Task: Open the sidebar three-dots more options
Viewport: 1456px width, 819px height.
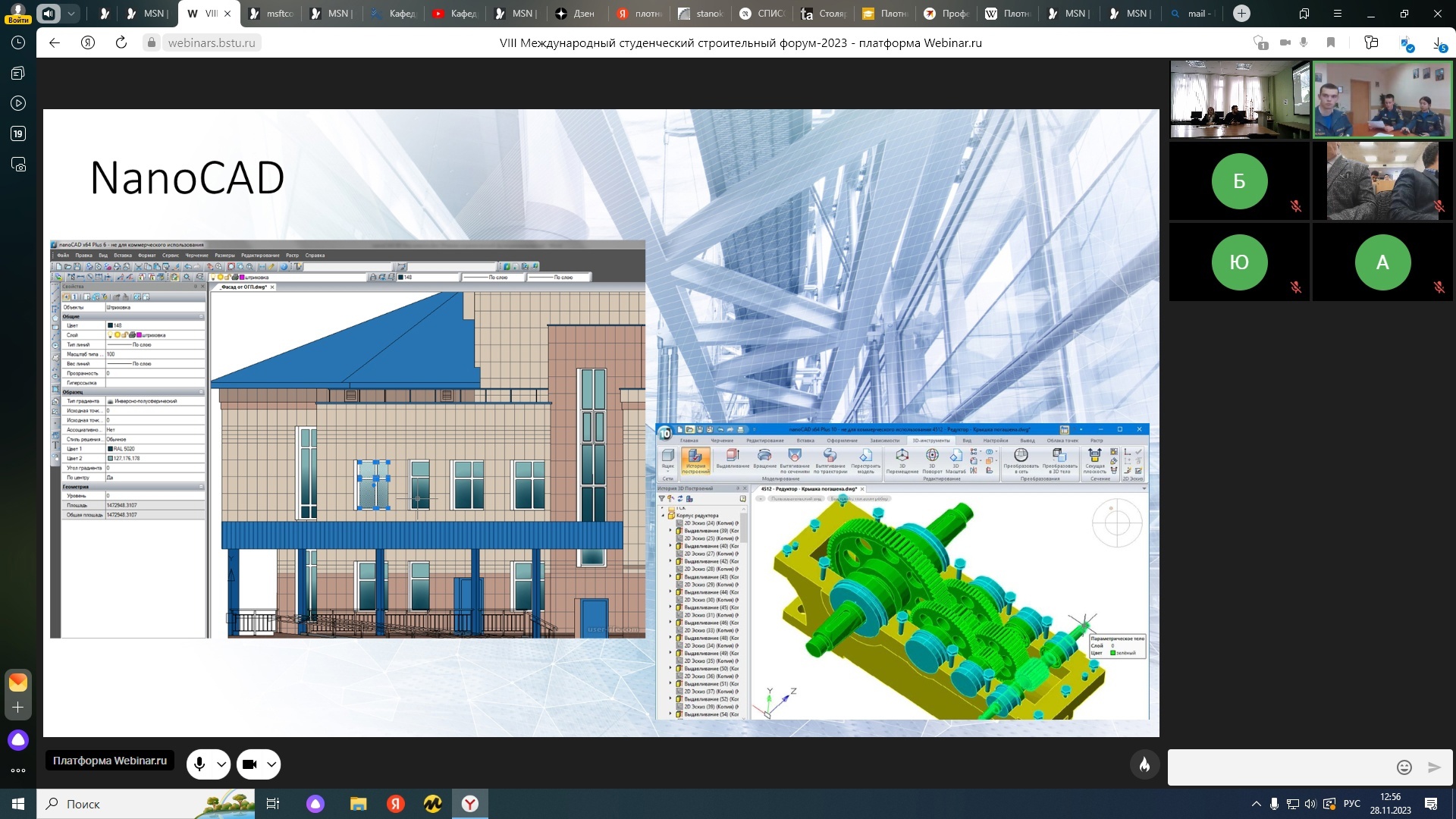Action: 18,770
